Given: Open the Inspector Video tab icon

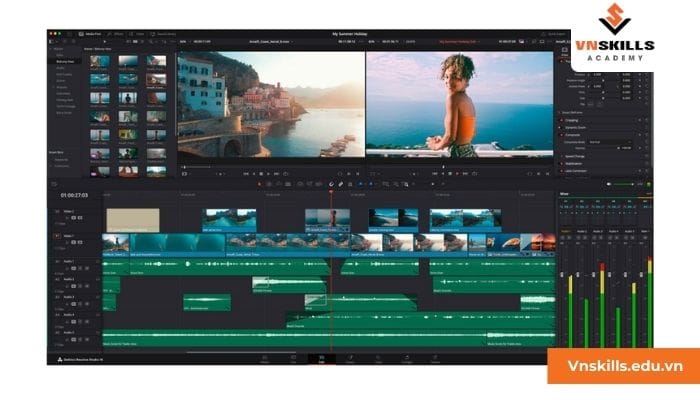Looking at the screenshot, I should click(x=565, y=51).
